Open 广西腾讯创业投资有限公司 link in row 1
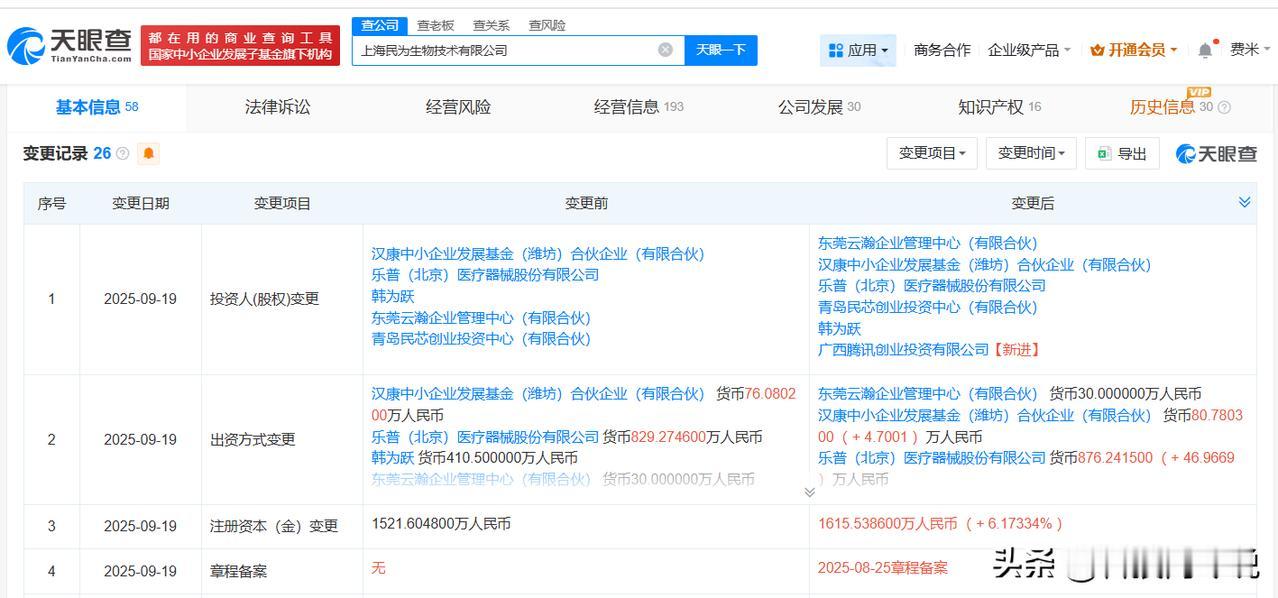Image resolution: width=1278 pixels, height=598 pixels. click(903, 349)
